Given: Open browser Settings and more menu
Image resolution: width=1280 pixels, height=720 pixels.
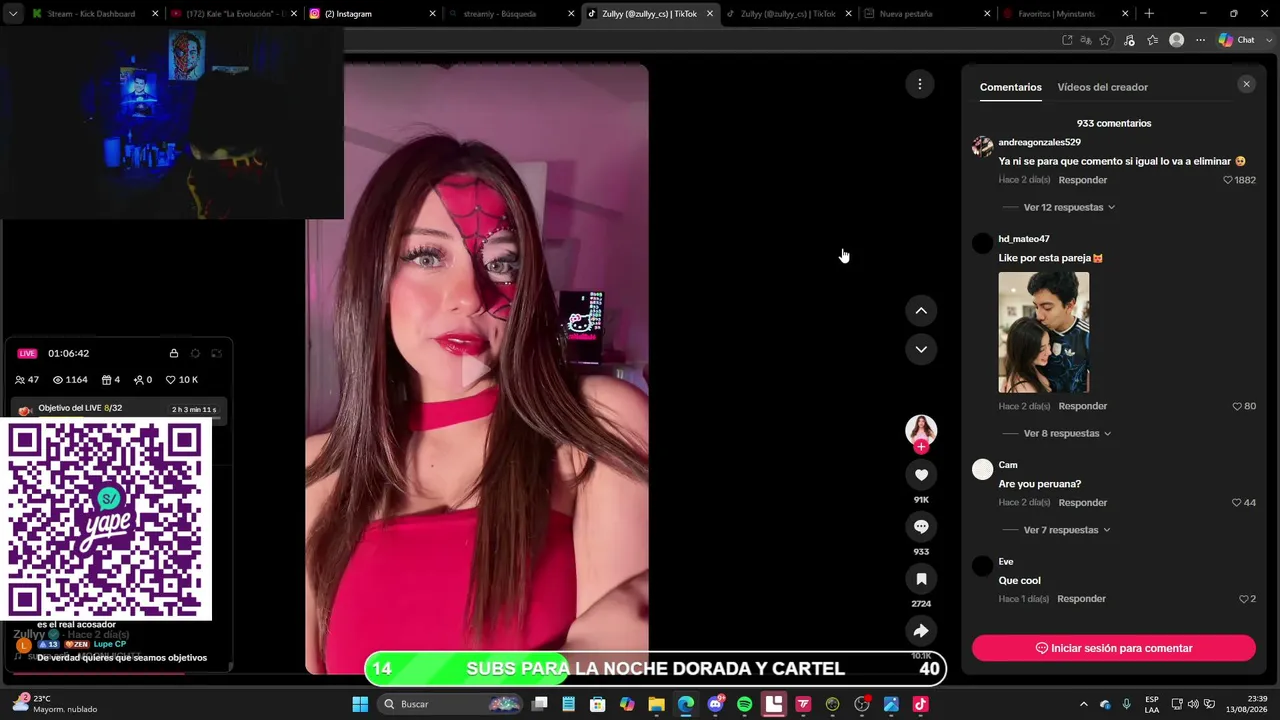Looking at the screenshot, I should click(1200, 40).
